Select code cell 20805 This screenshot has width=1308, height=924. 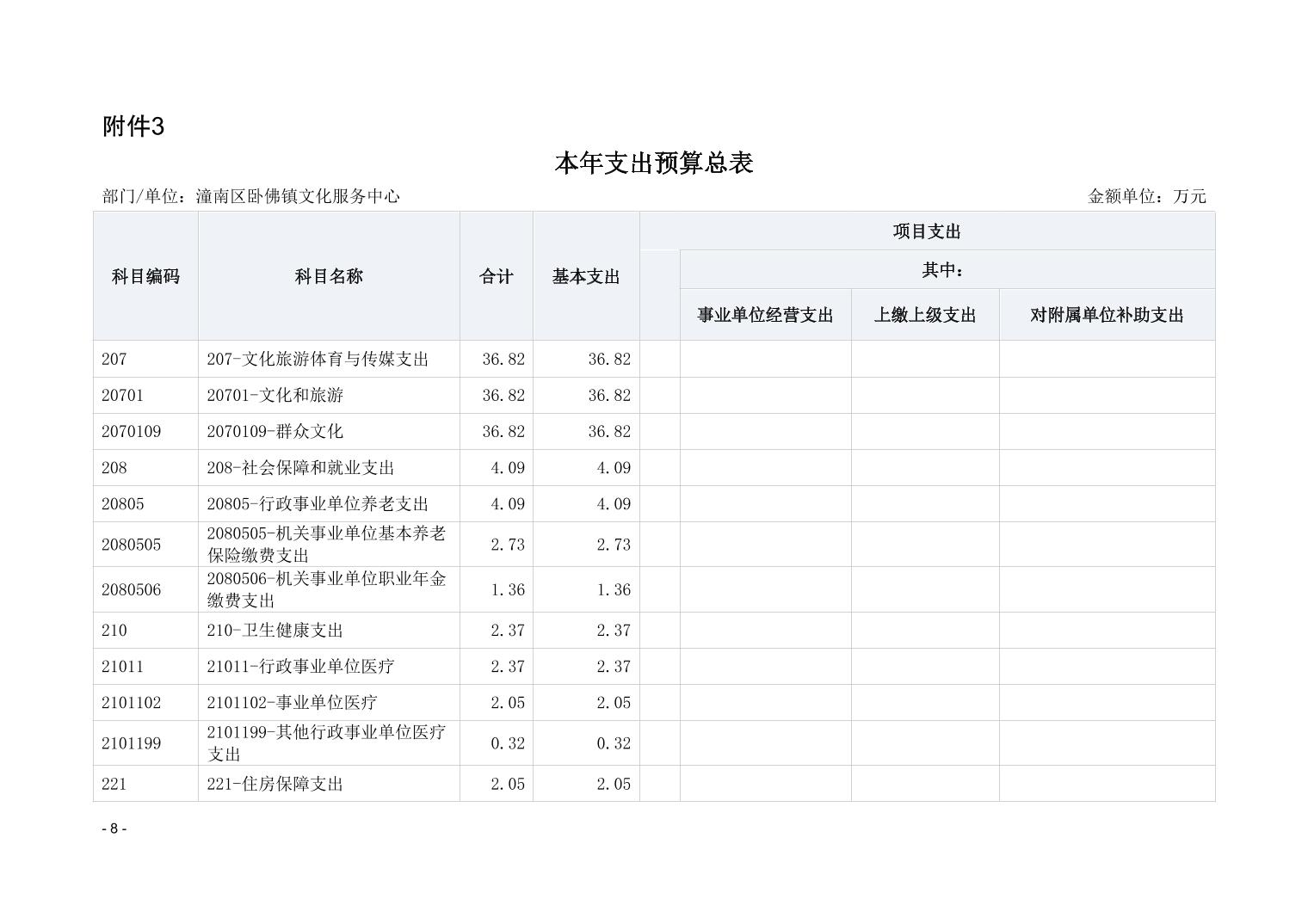(145, 503)
